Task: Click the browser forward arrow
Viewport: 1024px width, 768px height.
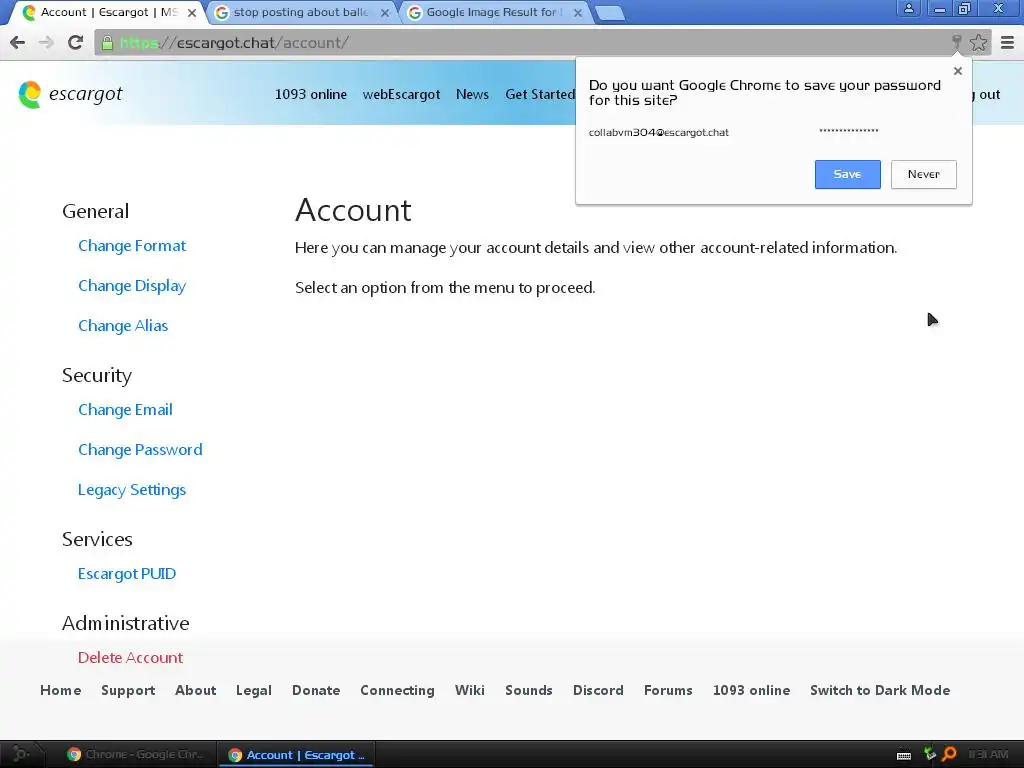Action: [46, 42]
